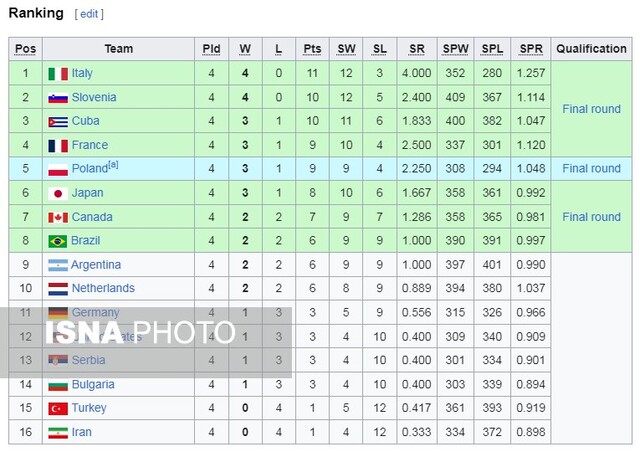Click the Turkey flag icon
Image resolution: width=640 pixels, height=462 pixels.
pos(57,408)
